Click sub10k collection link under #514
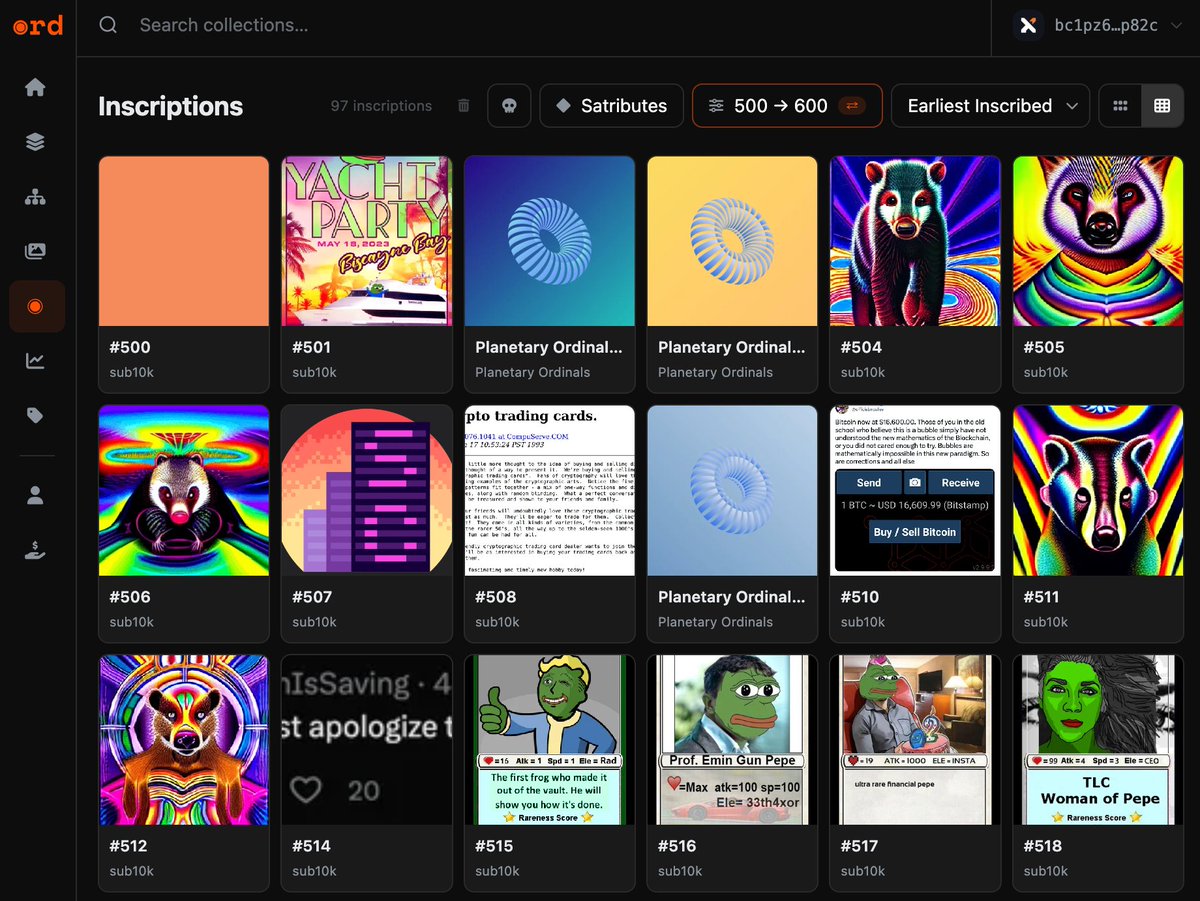This screenshot has height=901, width=1200. pos(314,871)
